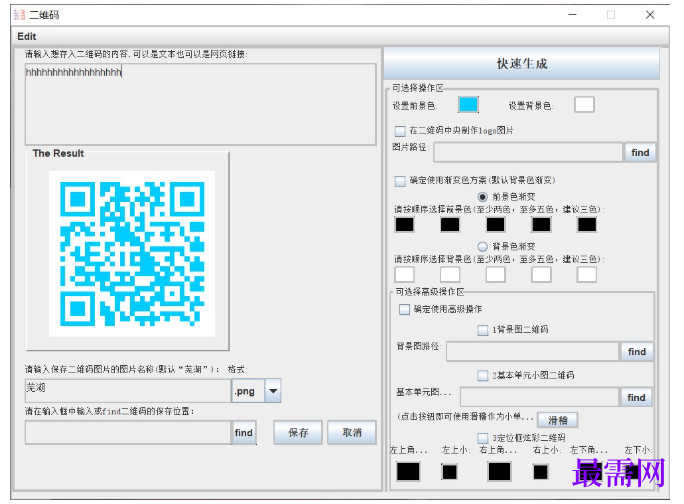This screenshot has width=684, height=504.
Task: Open the Edit menu
Action: (x=27, y=36)
